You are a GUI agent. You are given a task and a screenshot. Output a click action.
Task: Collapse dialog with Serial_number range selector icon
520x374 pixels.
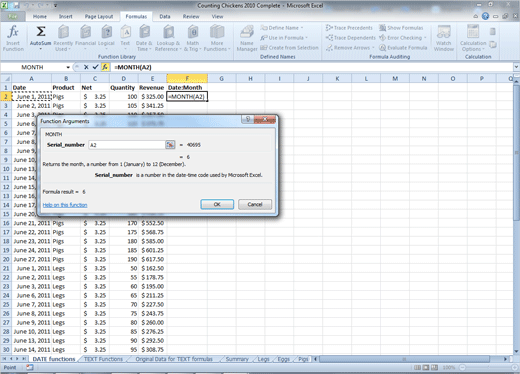tap(170, 145)
